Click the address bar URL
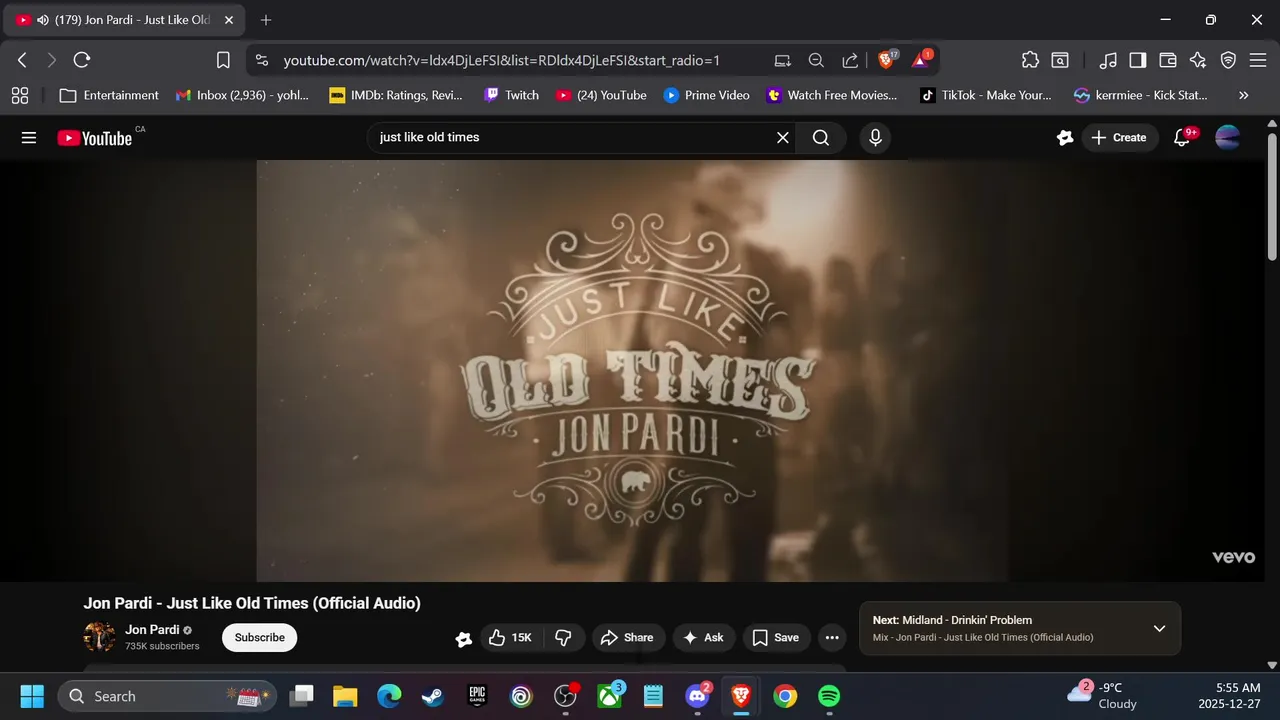The image size is (1280, 720). [x=501, y=60]
